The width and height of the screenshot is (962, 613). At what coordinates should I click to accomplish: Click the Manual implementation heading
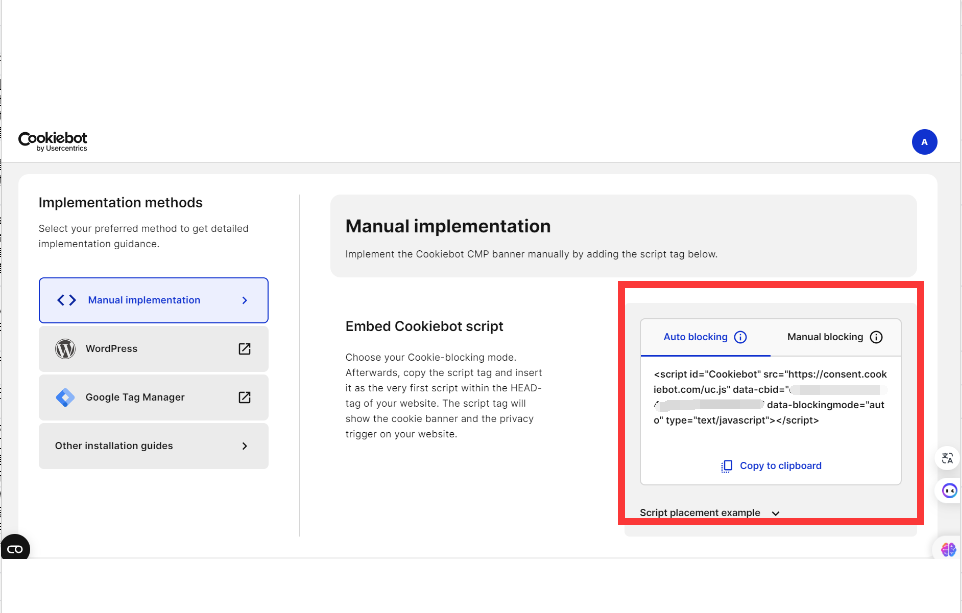tap(448, 226)
